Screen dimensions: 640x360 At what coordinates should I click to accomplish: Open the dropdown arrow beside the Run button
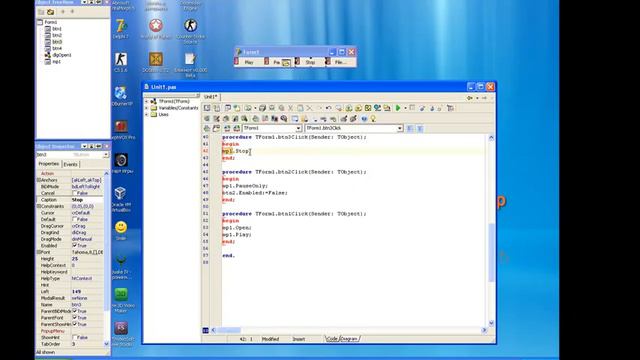(405, 108)
